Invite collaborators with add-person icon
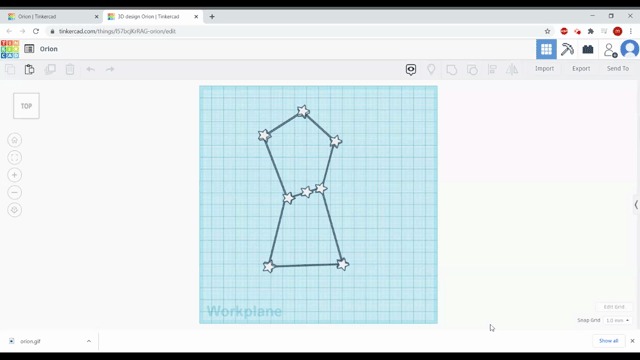This screenshot has height=360, width=640. coord(610,50)
